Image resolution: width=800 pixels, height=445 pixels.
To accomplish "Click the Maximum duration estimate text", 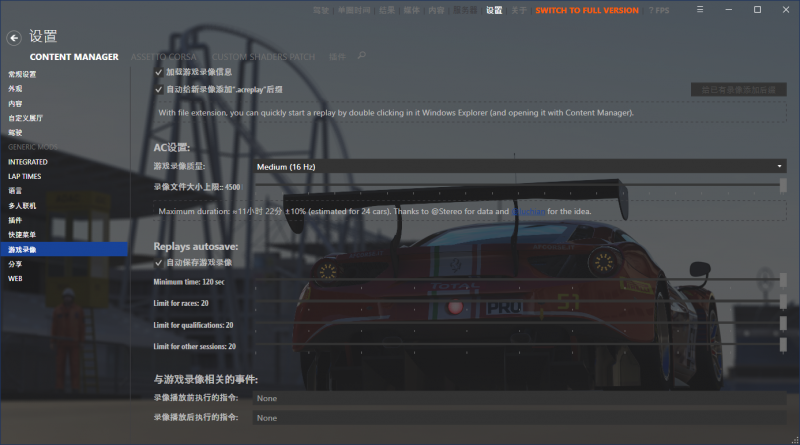I will [x=374, y=211].
